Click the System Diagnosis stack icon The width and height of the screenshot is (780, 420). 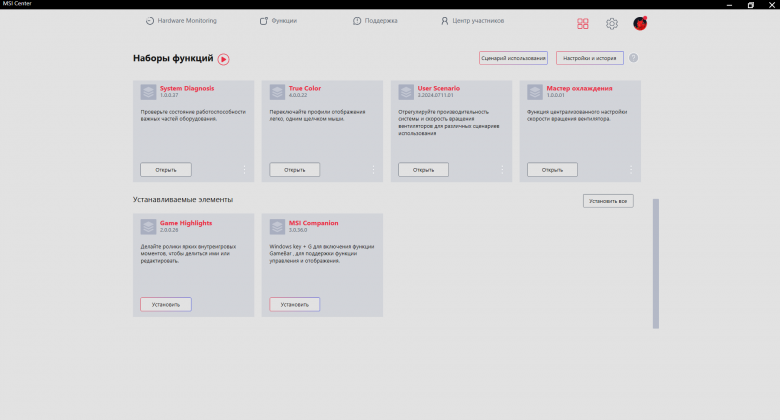point(148,92)
